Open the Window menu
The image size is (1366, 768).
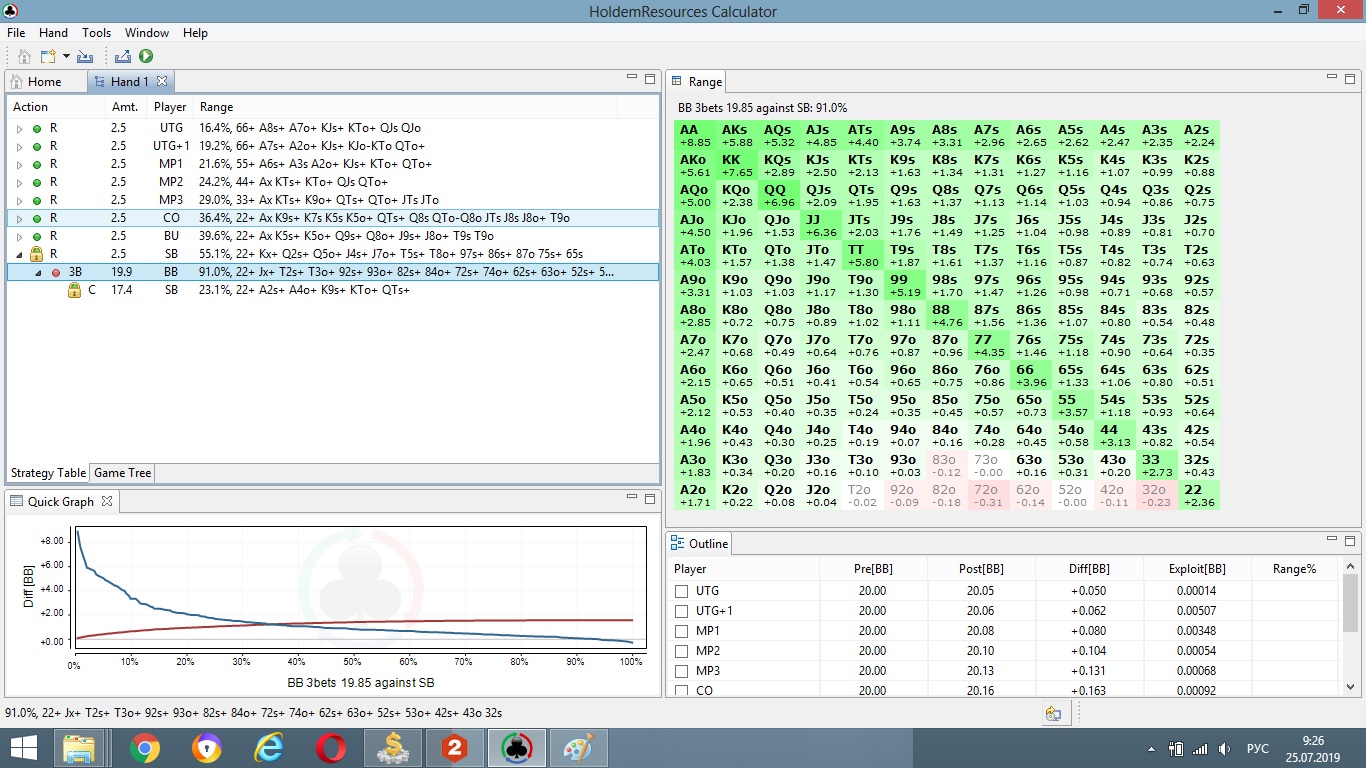147,33
